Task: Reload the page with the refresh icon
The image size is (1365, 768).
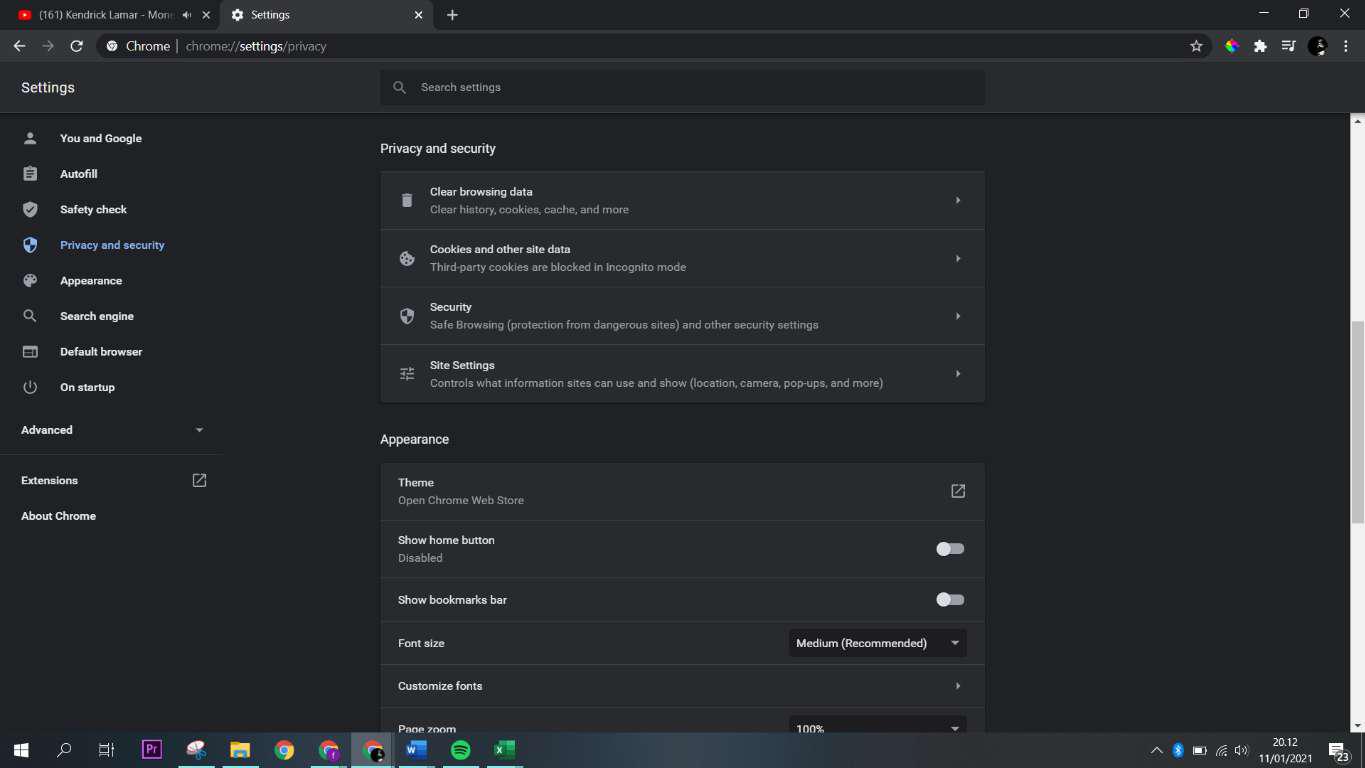Action: point(76,46)
